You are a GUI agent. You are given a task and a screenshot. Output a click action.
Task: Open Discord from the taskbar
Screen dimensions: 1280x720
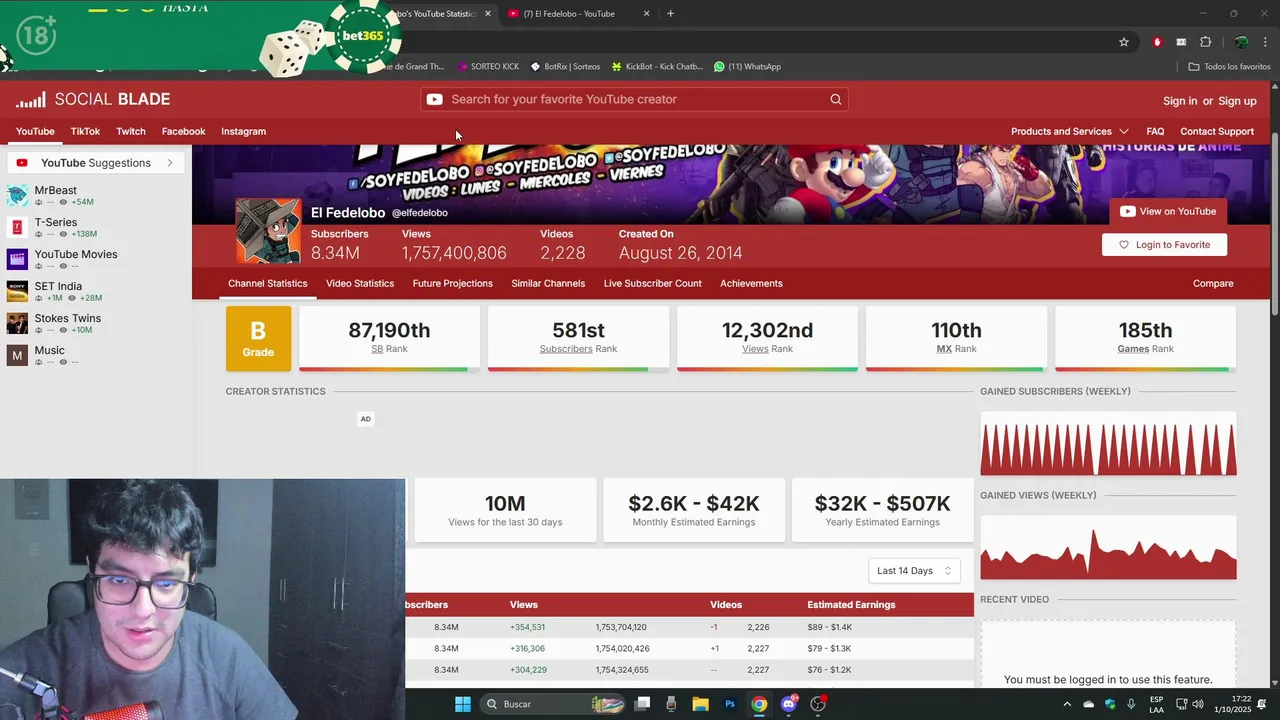[x=789, y=704]
